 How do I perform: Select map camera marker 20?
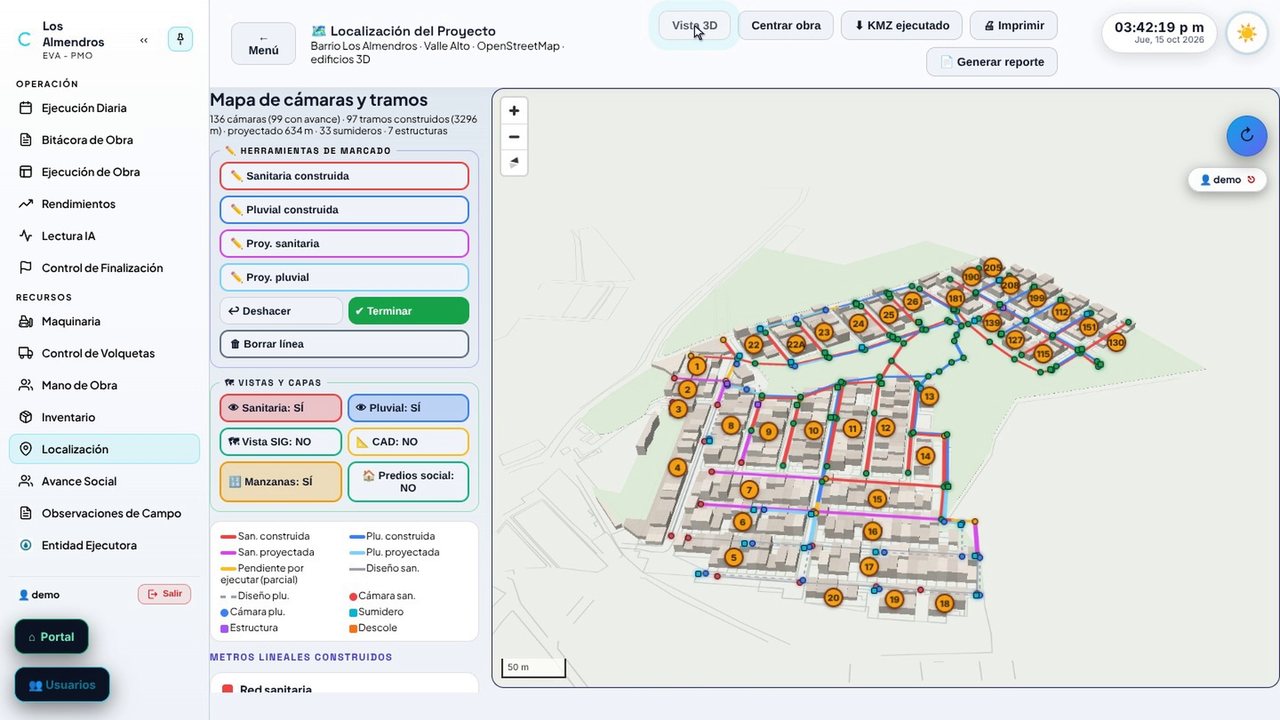833,598
